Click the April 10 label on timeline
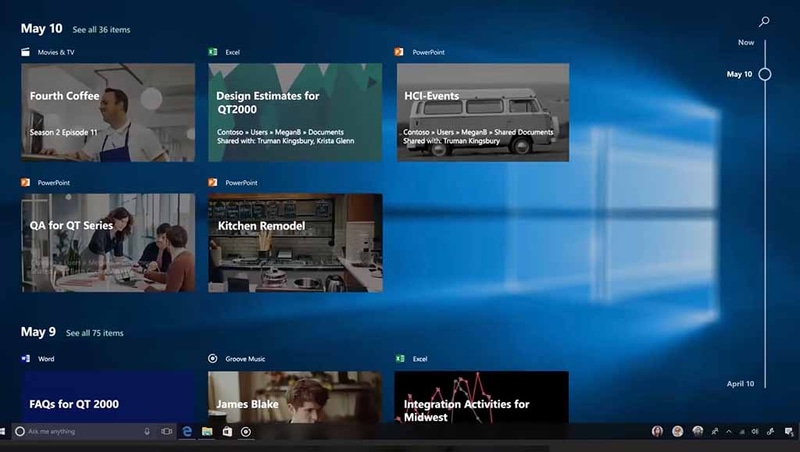This screenshot has width=800, height=452. point(740,384)
